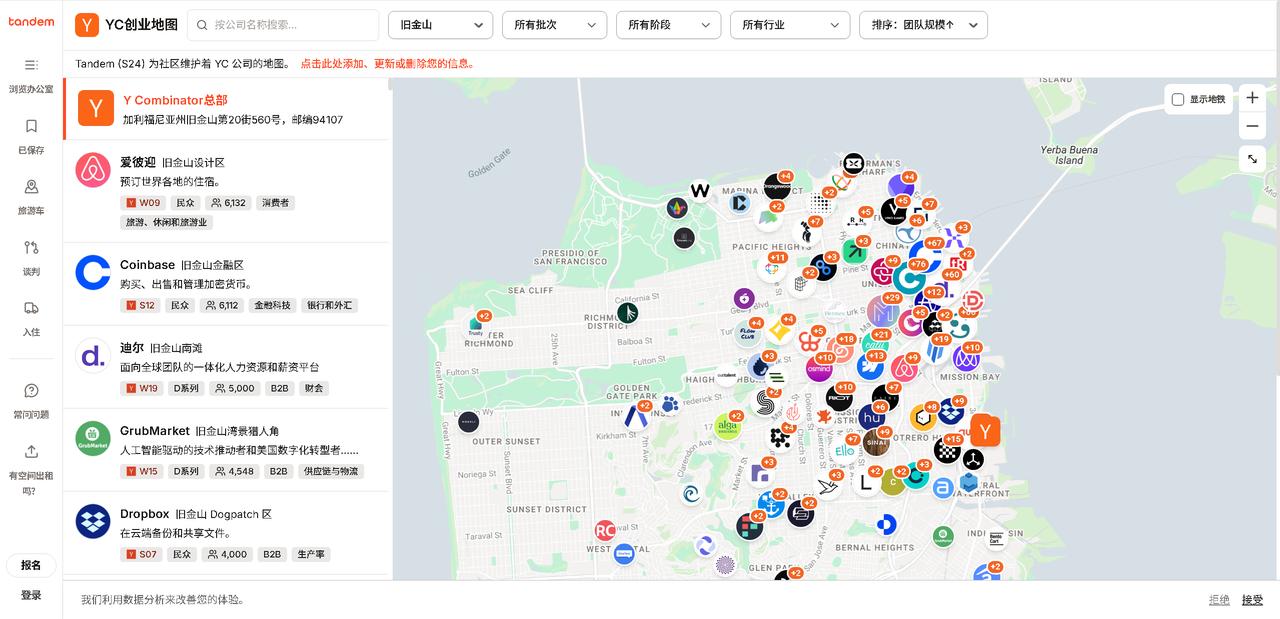Open the 所有阶段 stage dropdown
The height and width of the screenshot is (619, 1280).
pyautogui.click(x=669, y=25)
